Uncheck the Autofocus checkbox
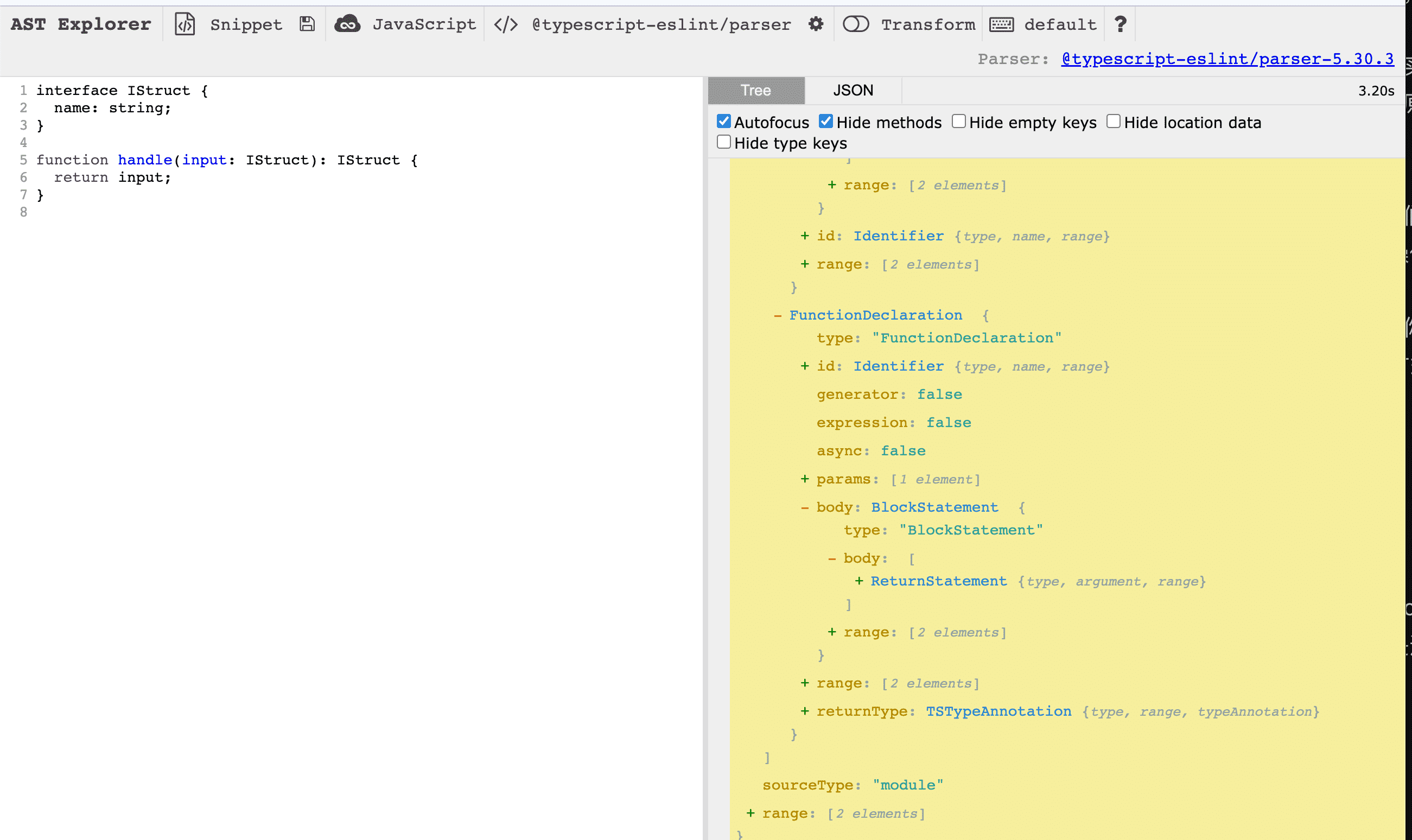Screen dimensions: 1412x840 [x=724, y=122]
